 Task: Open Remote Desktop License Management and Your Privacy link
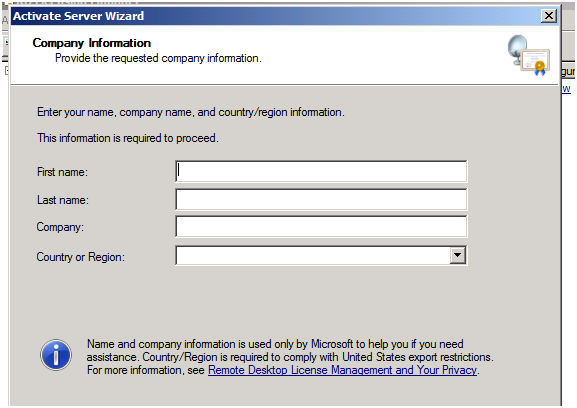point(343,370)
